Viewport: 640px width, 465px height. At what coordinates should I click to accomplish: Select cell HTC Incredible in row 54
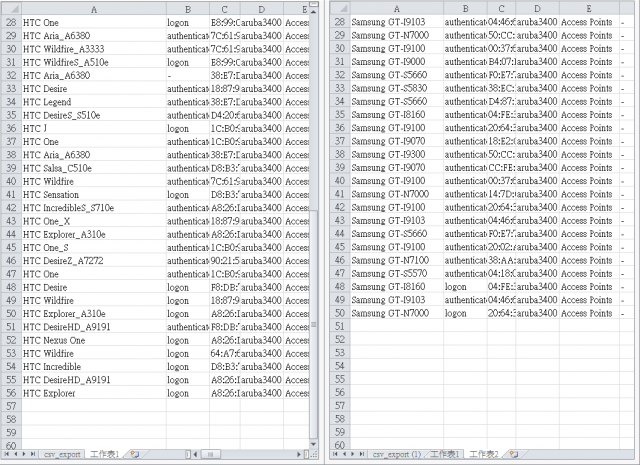click(x=94, y=367)
